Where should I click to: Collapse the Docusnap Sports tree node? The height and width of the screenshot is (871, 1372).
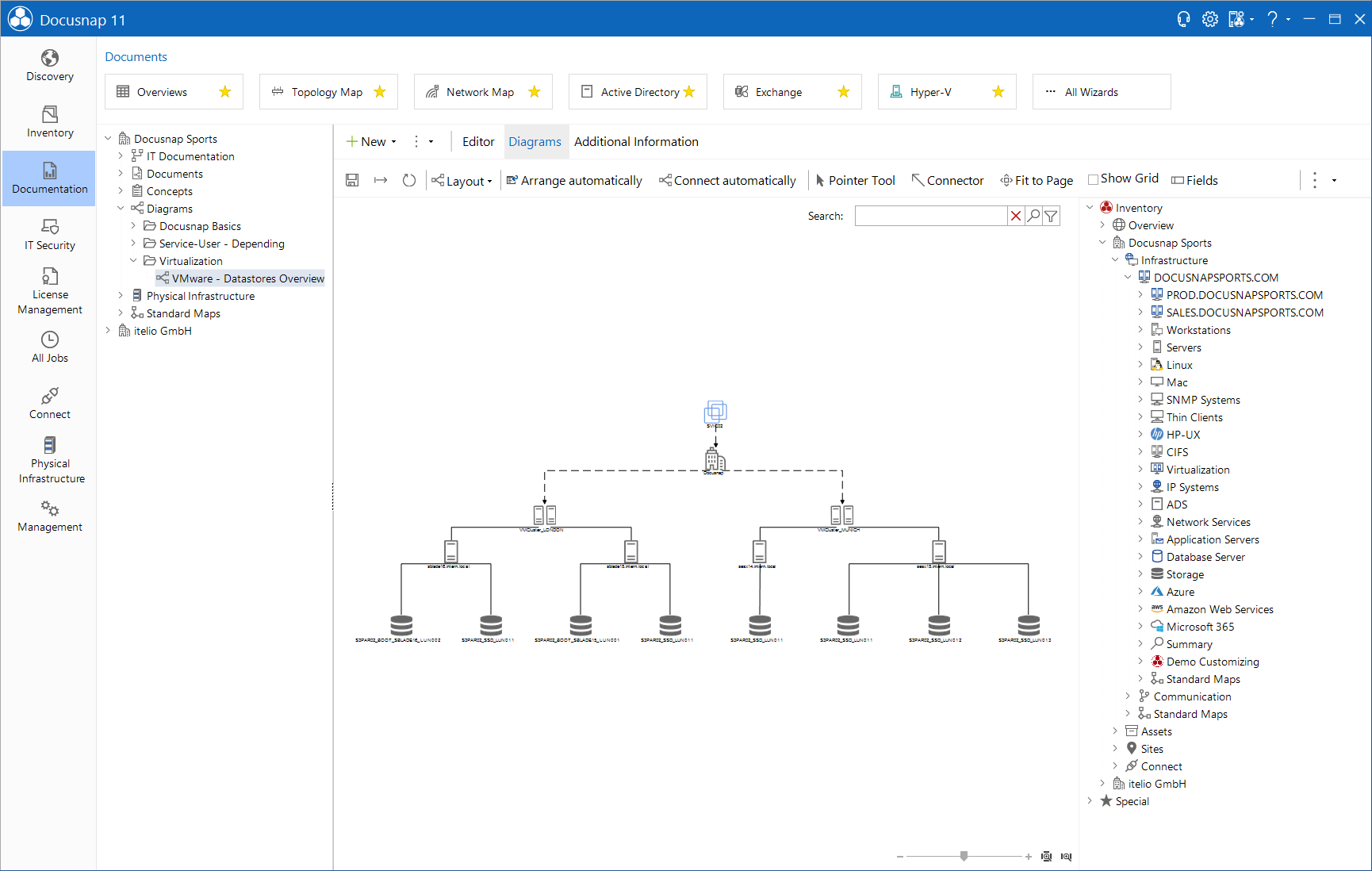[109, 139]
